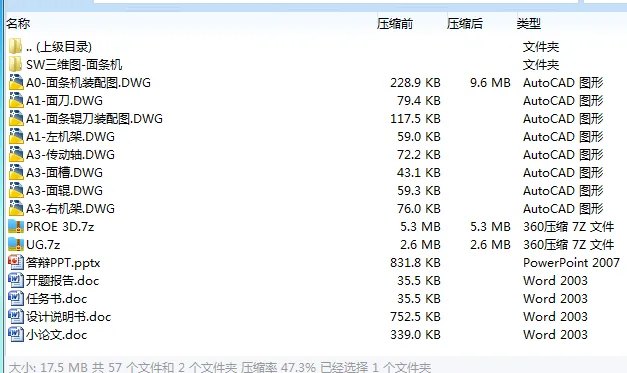Image resolution: width=627 pixels, height=373 pixels.
Task: Click the 228.9 KB size value
Action: click(x=415, y=83)
